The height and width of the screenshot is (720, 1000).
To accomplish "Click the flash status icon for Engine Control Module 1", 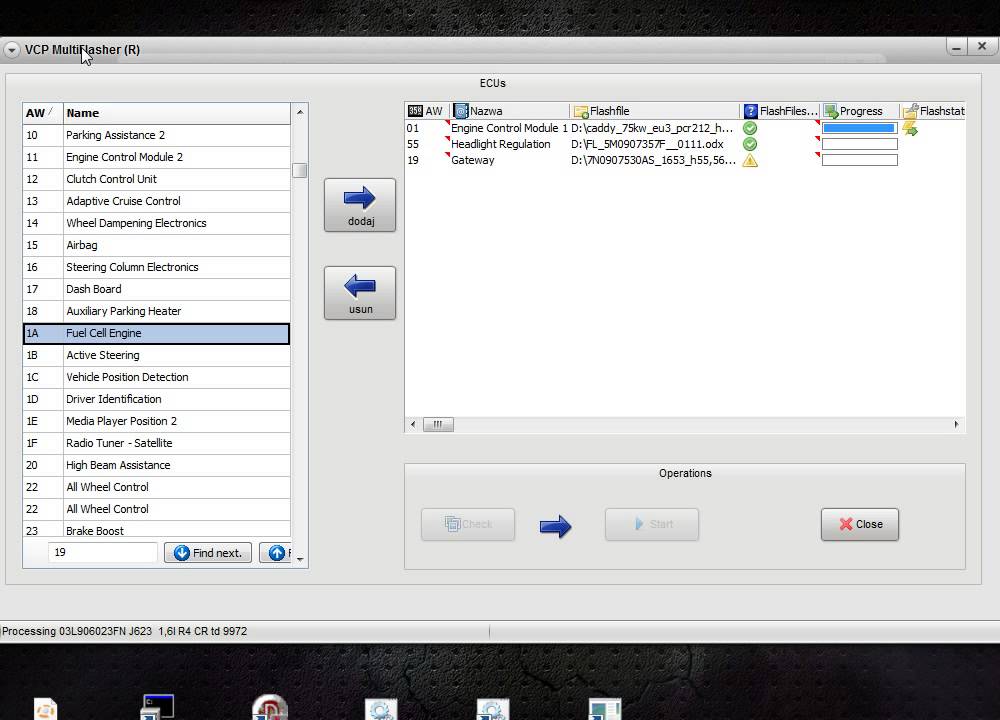I will point(910,129).
